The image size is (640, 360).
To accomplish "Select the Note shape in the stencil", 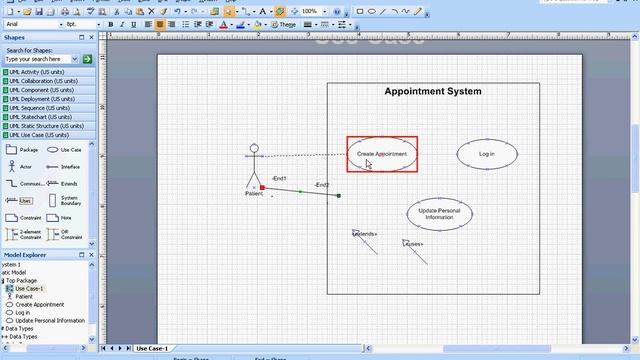I will click(x=59, y=218).
